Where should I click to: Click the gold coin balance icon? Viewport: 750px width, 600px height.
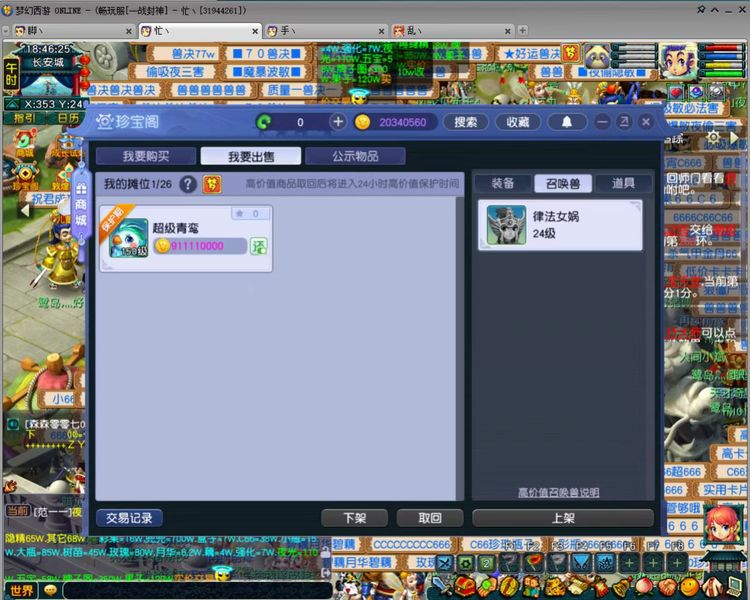tap(362, 122)
